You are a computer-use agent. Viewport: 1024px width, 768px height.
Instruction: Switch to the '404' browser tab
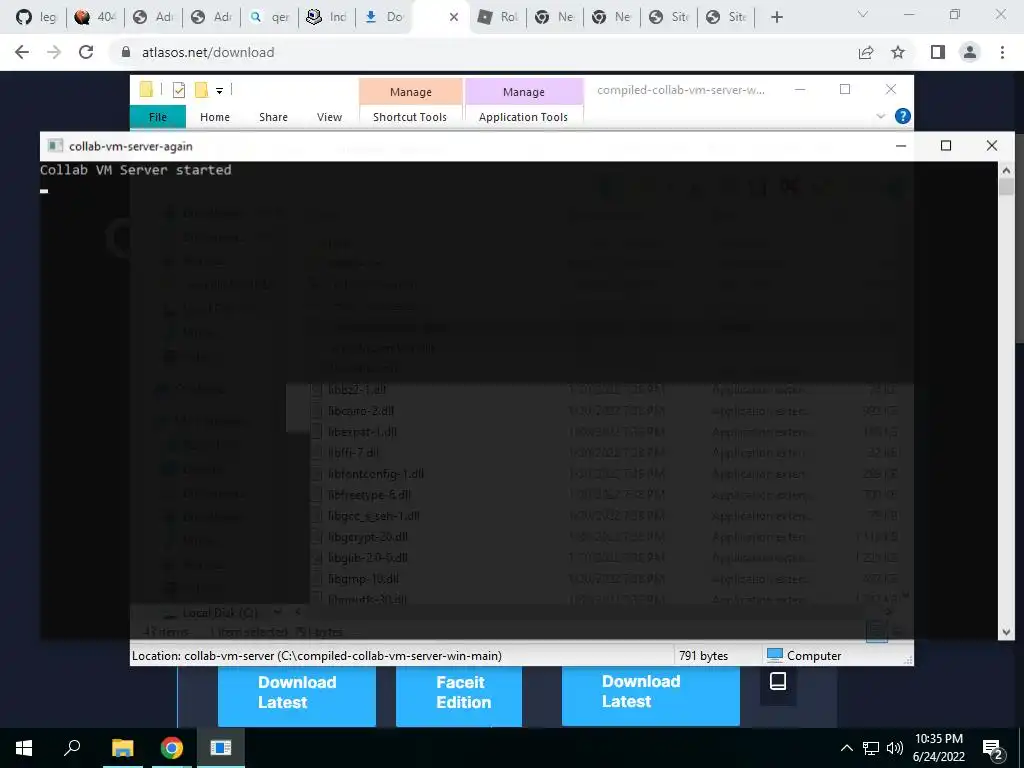coord(95,17)
